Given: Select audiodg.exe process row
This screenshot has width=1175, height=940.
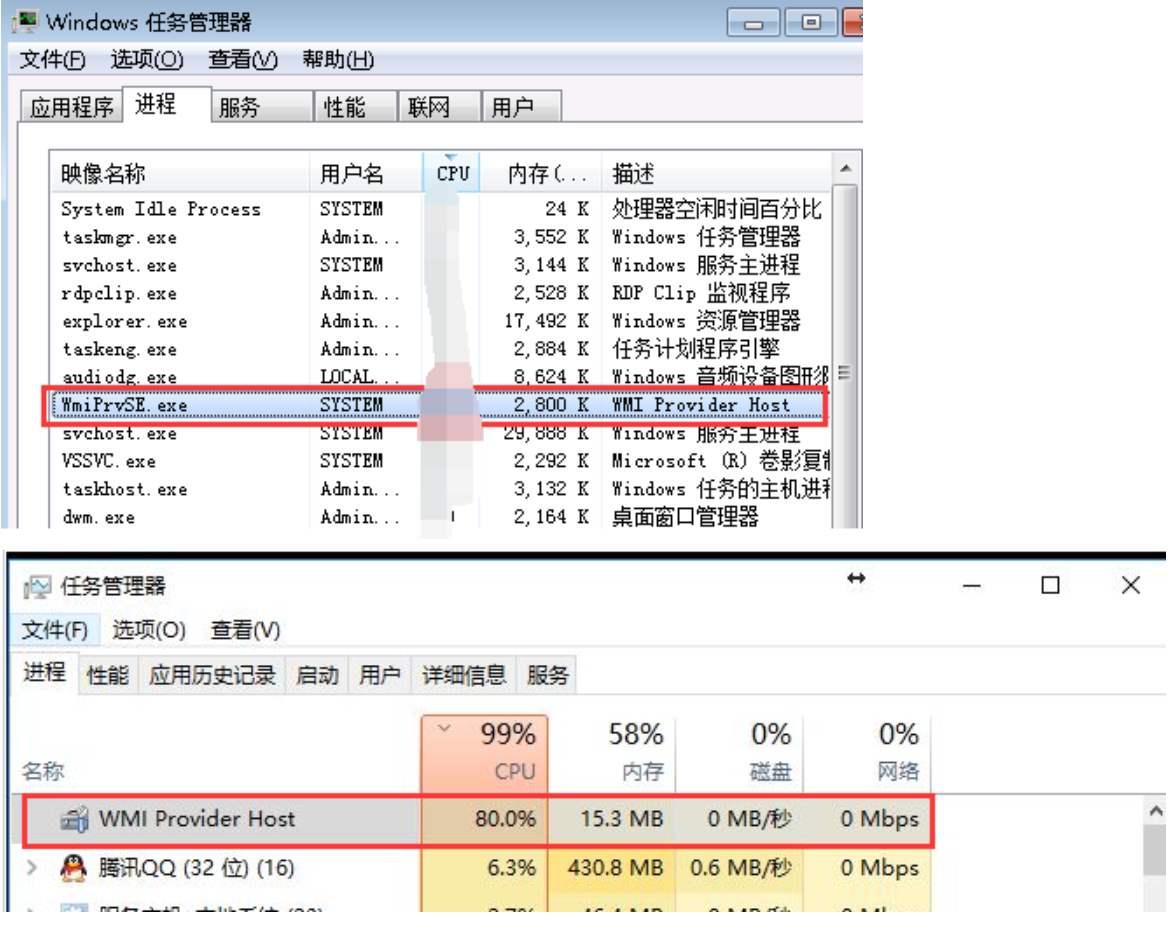Looking at the screenshot, I should pos(441,376).
